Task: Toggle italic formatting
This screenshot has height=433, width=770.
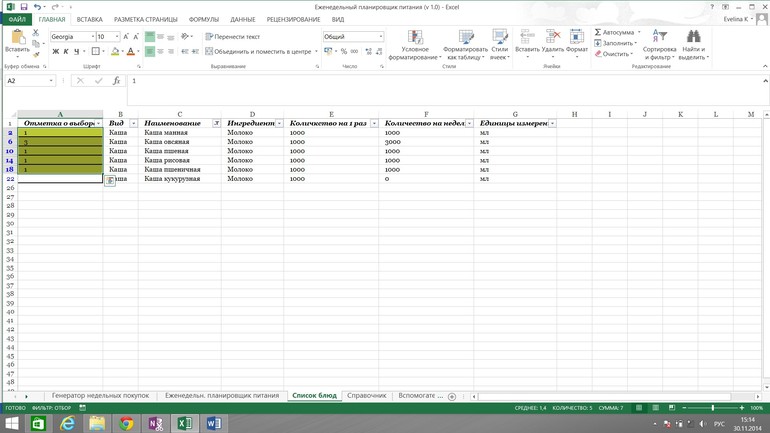Action: [x=66, y=52]
